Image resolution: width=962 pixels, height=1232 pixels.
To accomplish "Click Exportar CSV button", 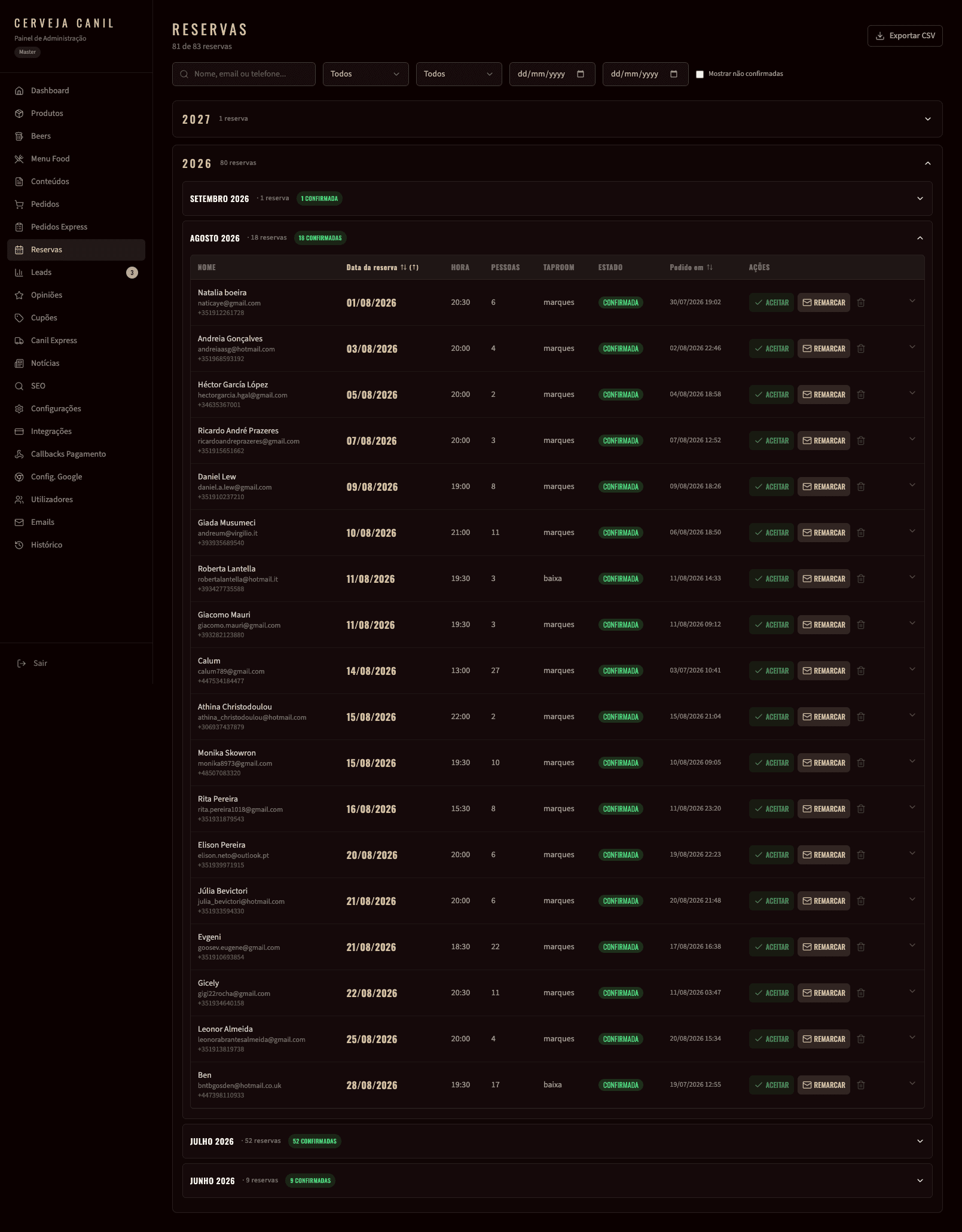I will click(x=905, y=36).
